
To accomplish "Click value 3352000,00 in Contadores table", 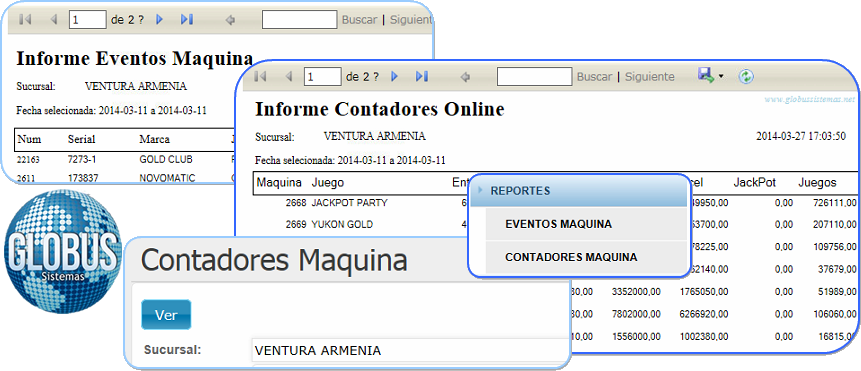I will click(x=636, y=291).
